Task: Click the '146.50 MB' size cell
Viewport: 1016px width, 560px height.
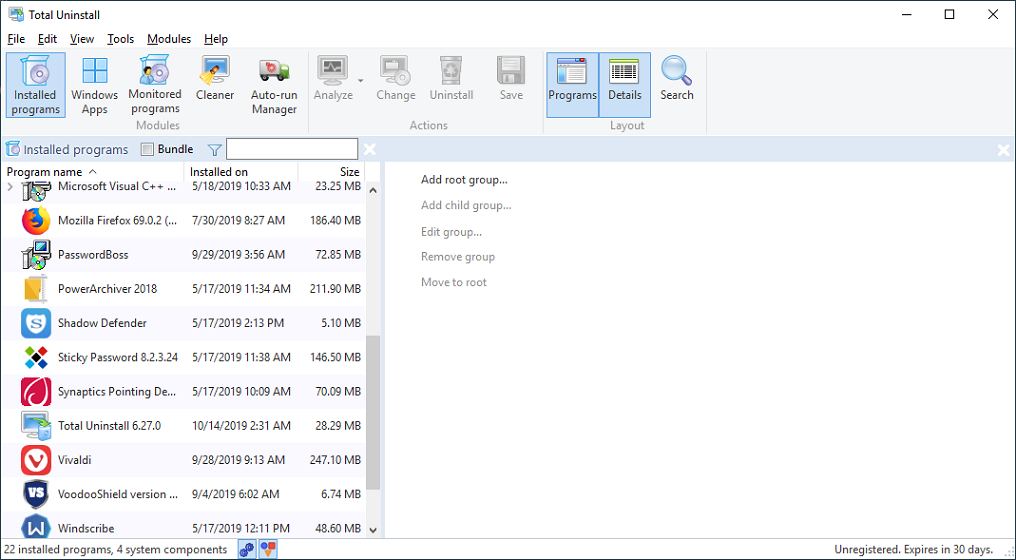Action: tap(335, 357)
